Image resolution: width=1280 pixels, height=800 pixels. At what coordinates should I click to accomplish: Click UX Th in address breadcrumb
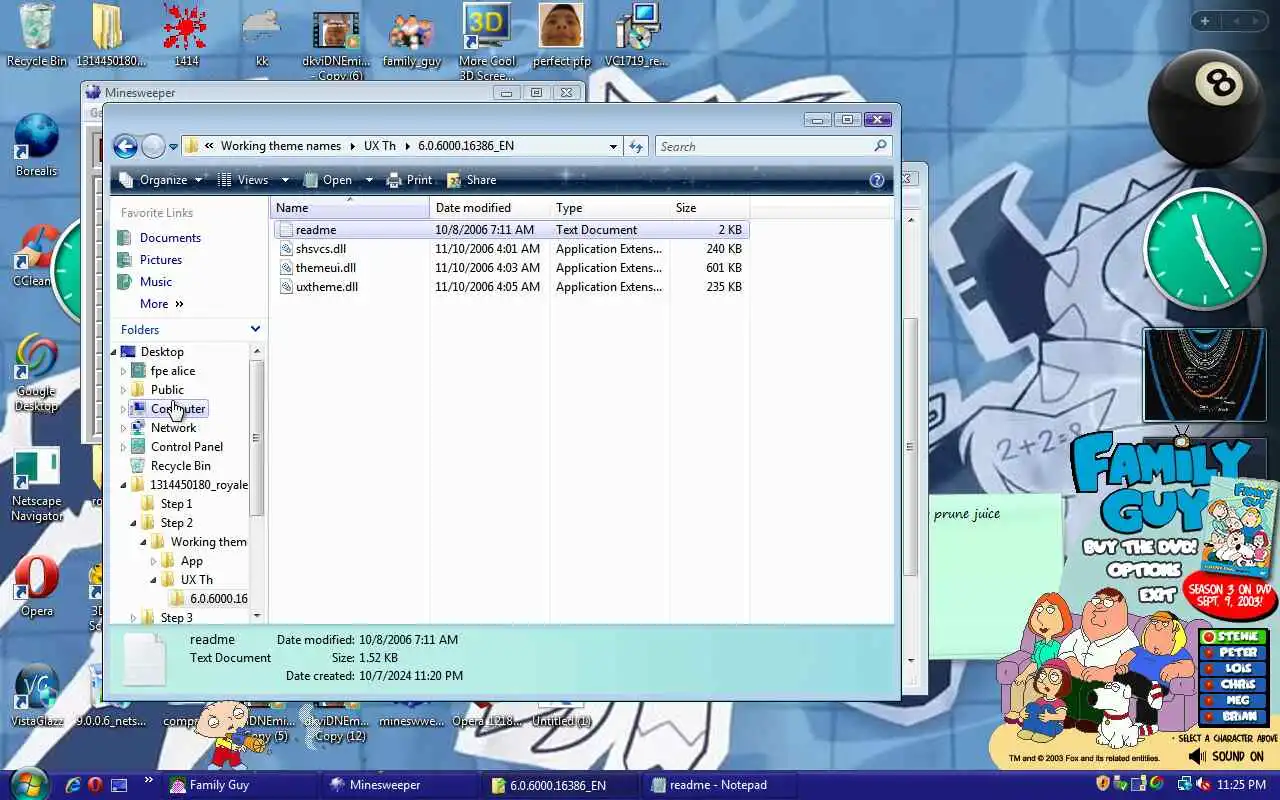tap(379, 146)
